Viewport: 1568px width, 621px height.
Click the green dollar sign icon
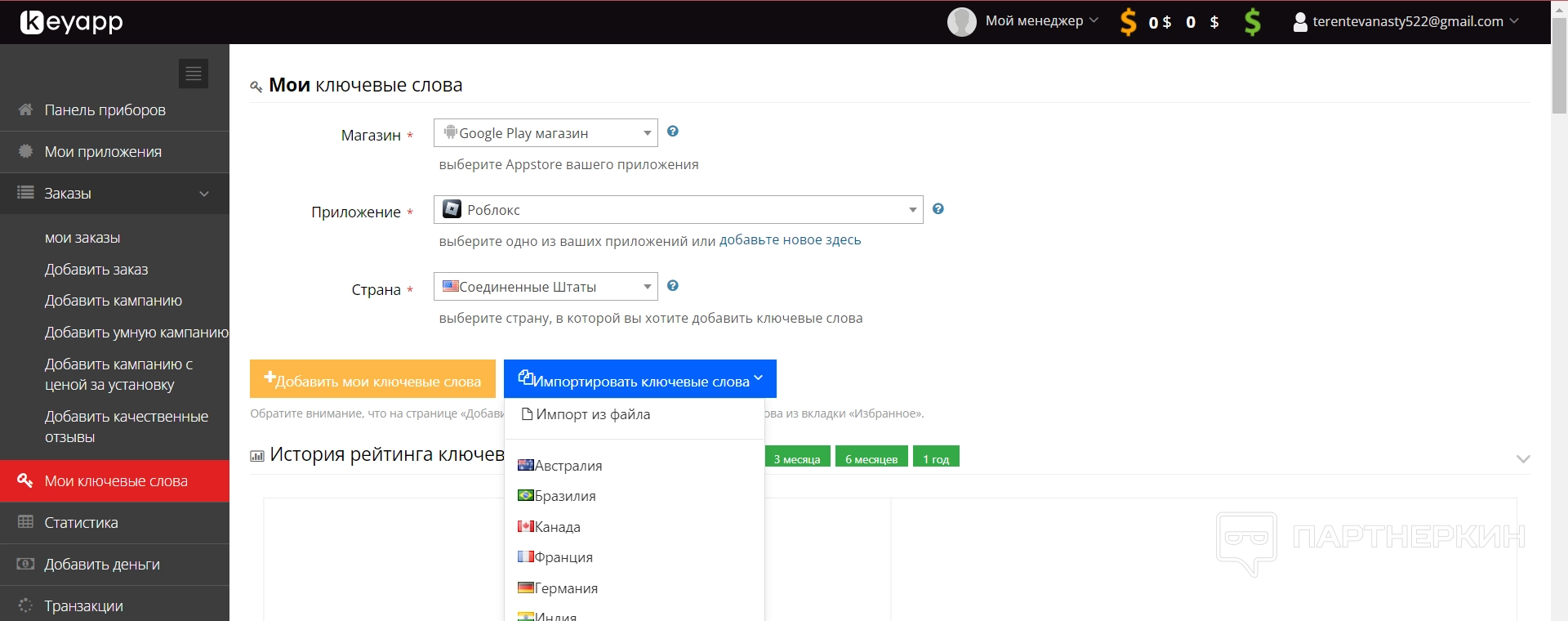coord(1252,22)
